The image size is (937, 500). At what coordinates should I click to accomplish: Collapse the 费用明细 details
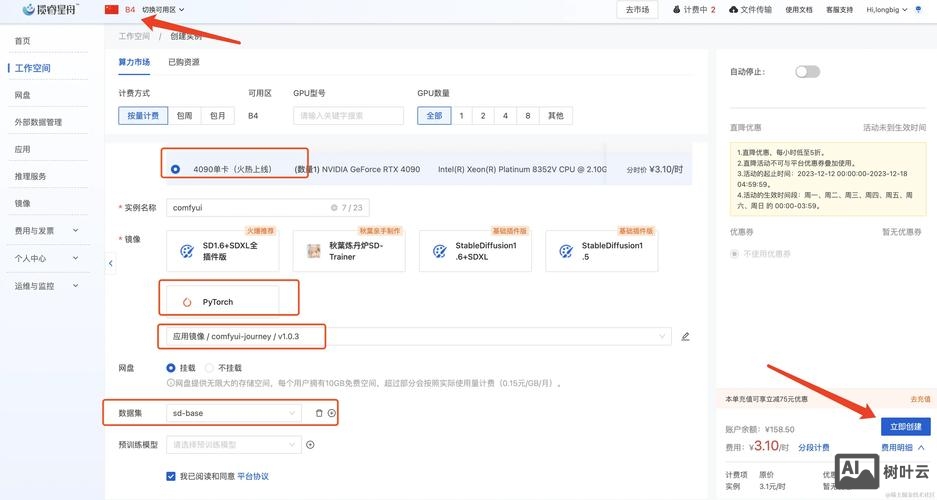[903, 447]
